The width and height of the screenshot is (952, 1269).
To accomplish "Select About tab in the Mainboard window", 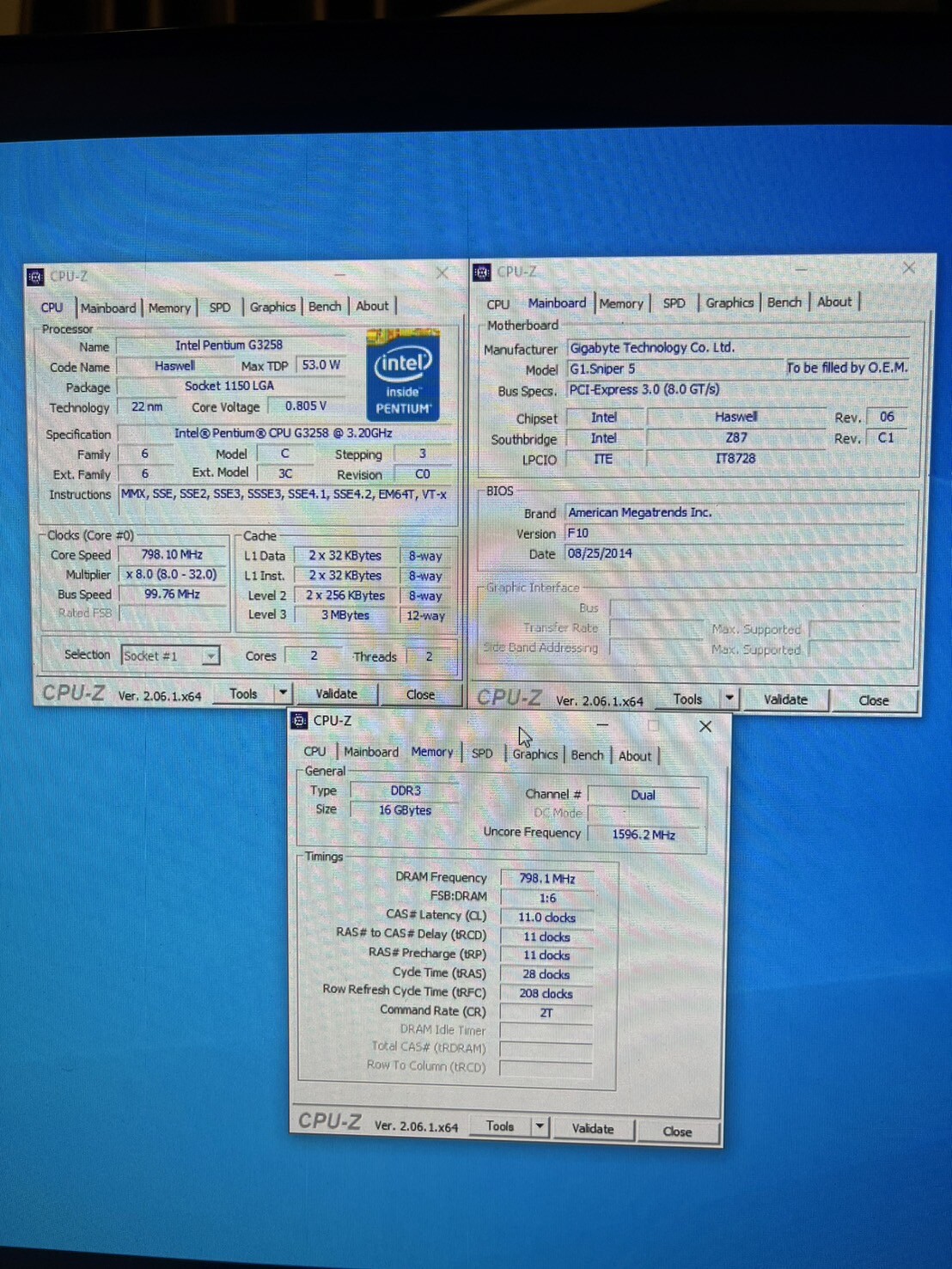I will (x=834, y=302).
